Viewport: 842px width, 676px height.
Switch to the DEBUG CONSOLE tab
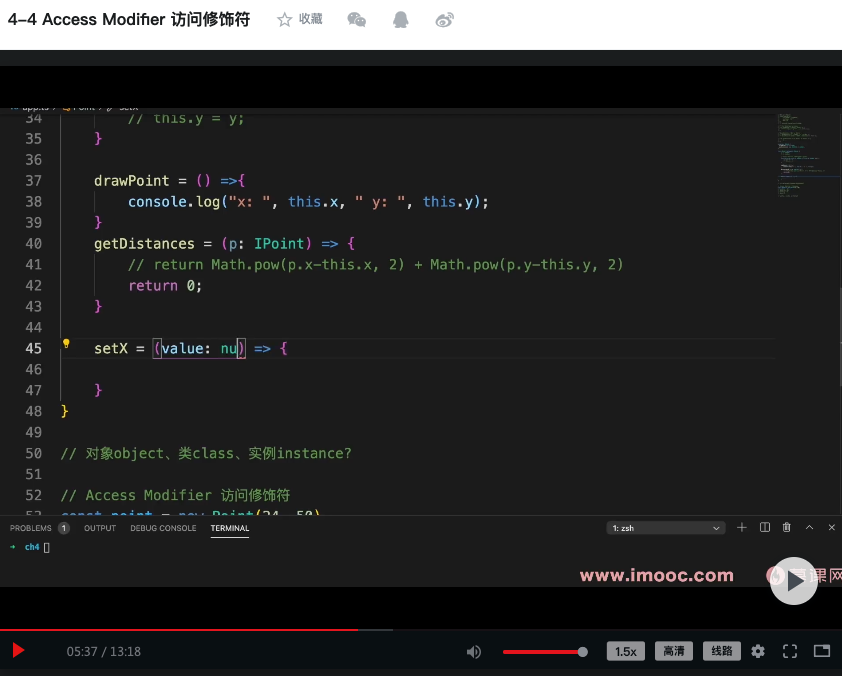point(163,528)
